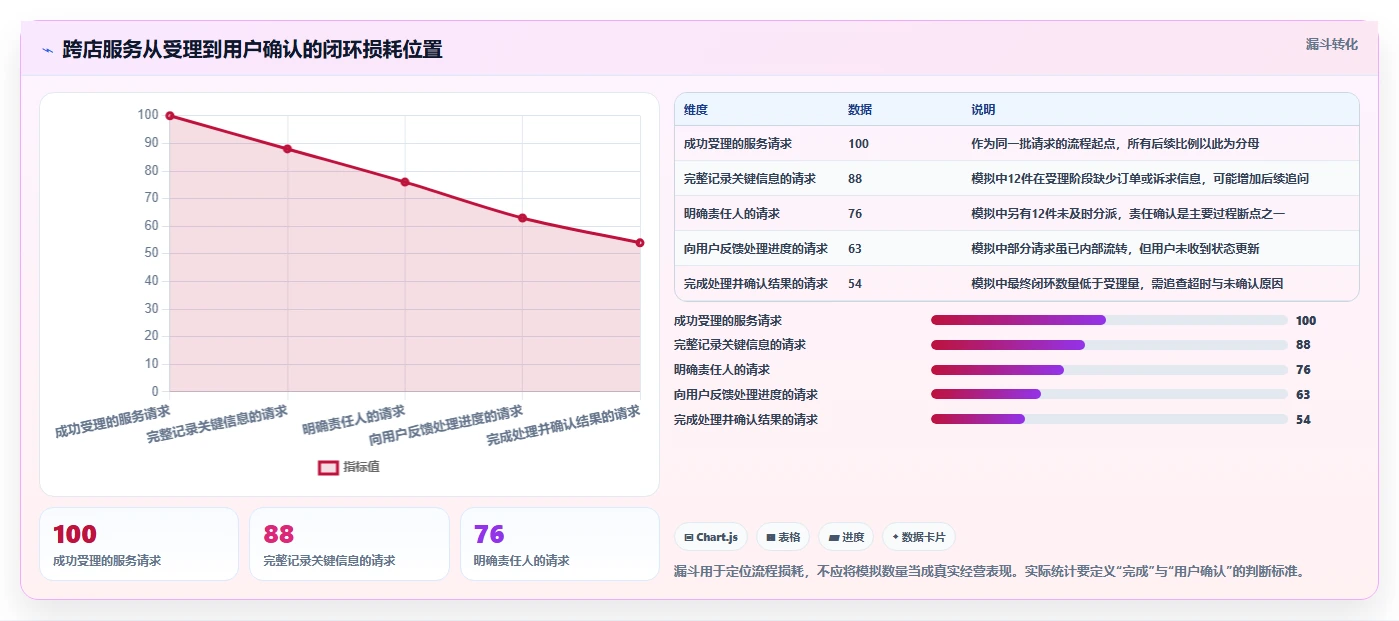Click the 明确责任人的请求 x-axis label
The image size is (1399, 621).
pyautogui.click(x=354, y=420)
